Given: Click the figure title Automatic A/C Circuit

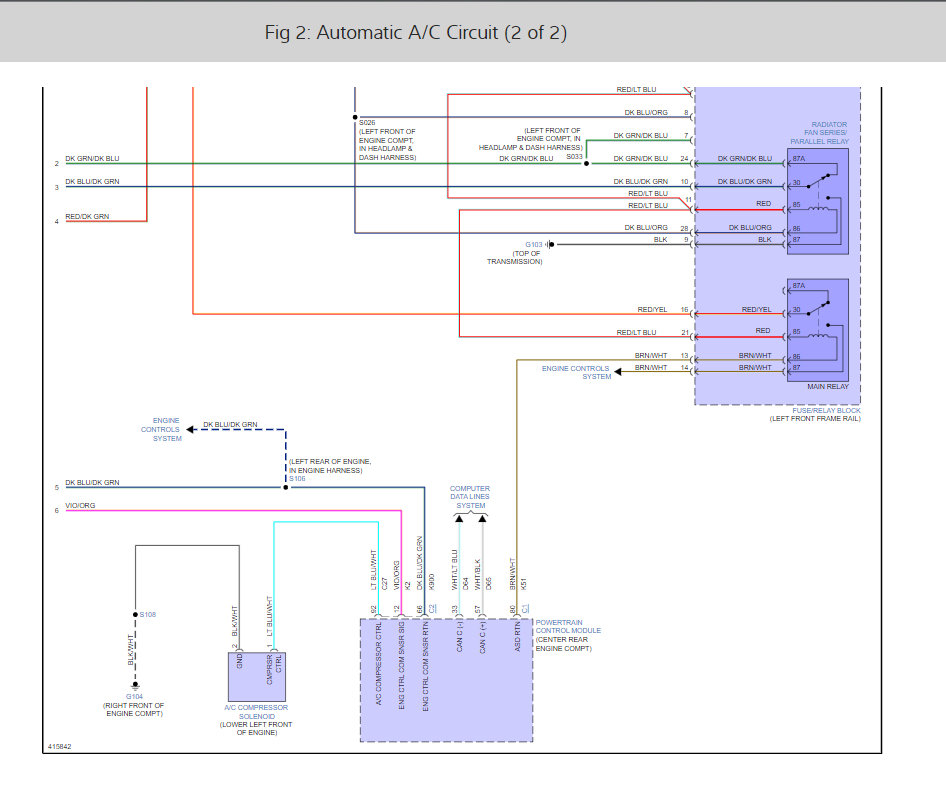Looking at the screenshot, I should 416,33.
